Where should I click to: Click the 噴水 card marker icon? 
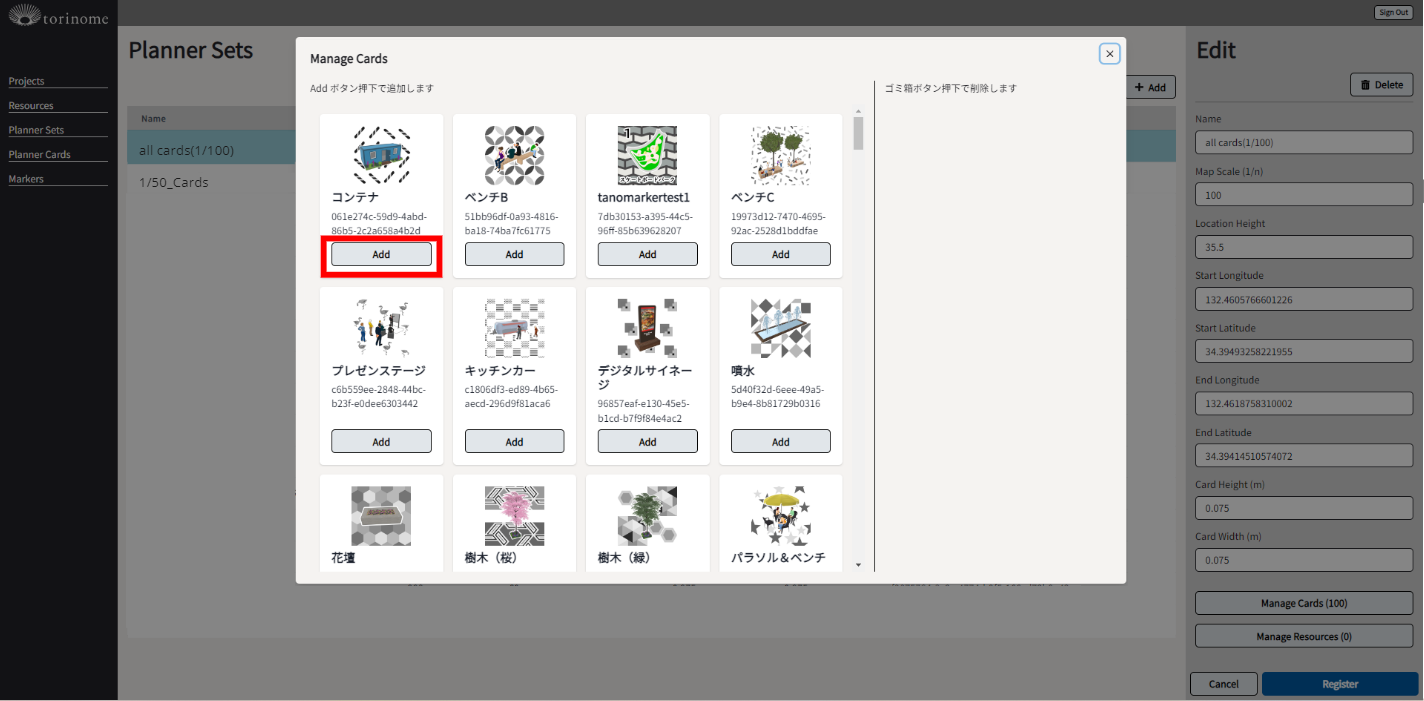point(780,328)
